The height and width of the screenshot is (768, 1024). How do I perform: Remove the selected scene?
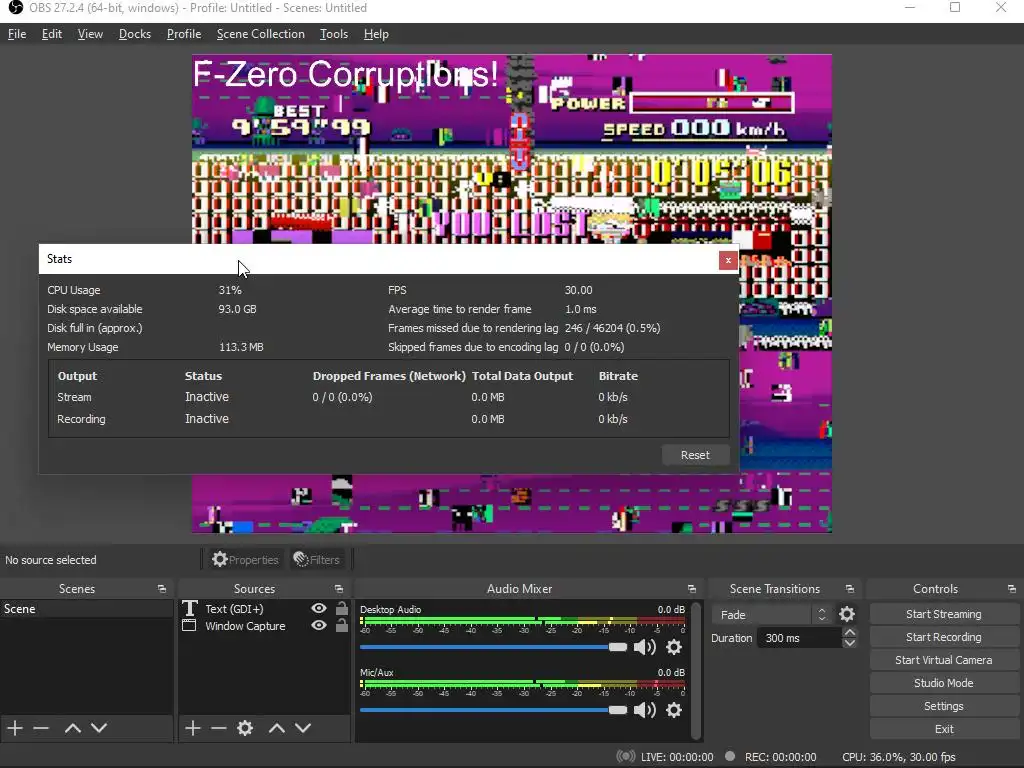[x=41, y=728]
